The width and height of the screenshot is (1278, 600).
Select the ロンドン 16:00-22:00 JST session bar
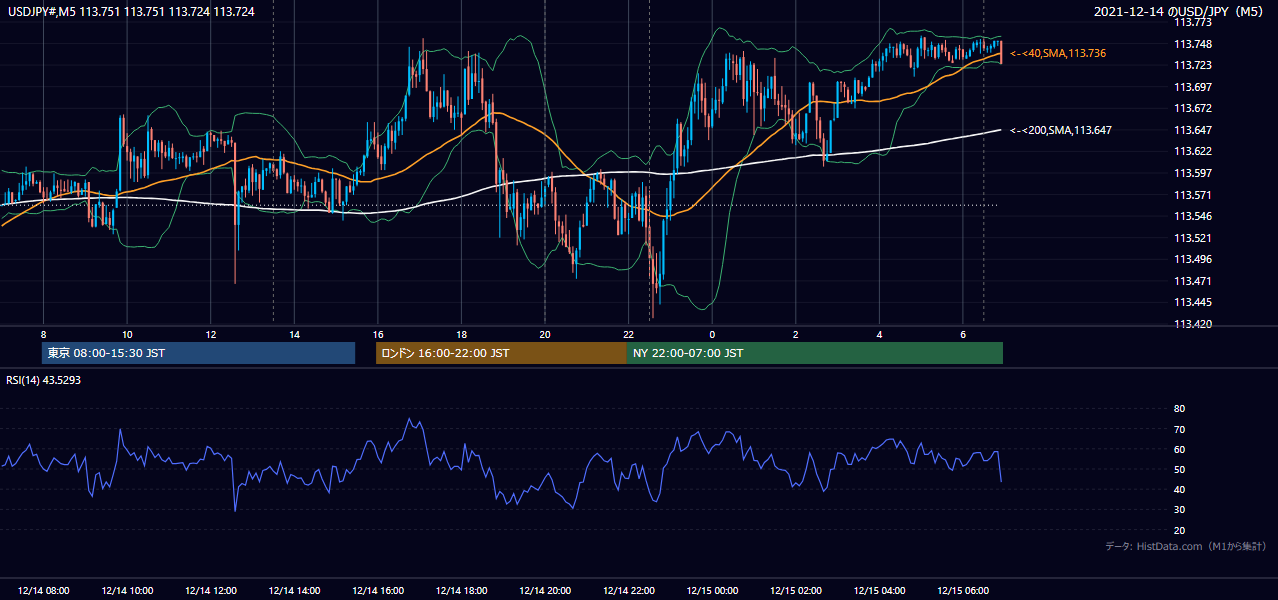tap(501, 353)
